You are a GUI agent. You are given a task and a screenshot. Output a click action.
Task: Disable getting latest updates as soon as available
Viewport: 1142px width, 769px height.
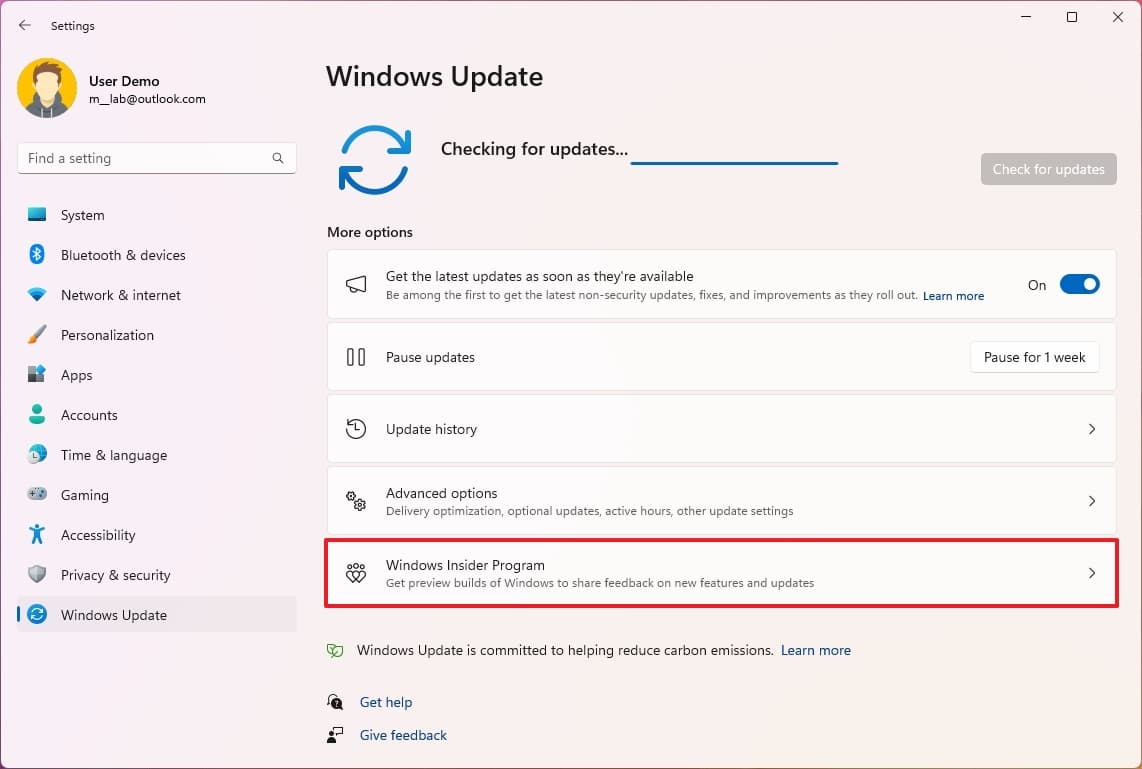click(1079, 284)
